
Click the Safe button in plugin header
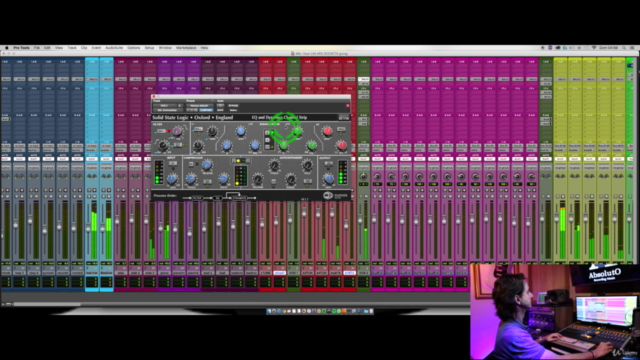(220, 110)
